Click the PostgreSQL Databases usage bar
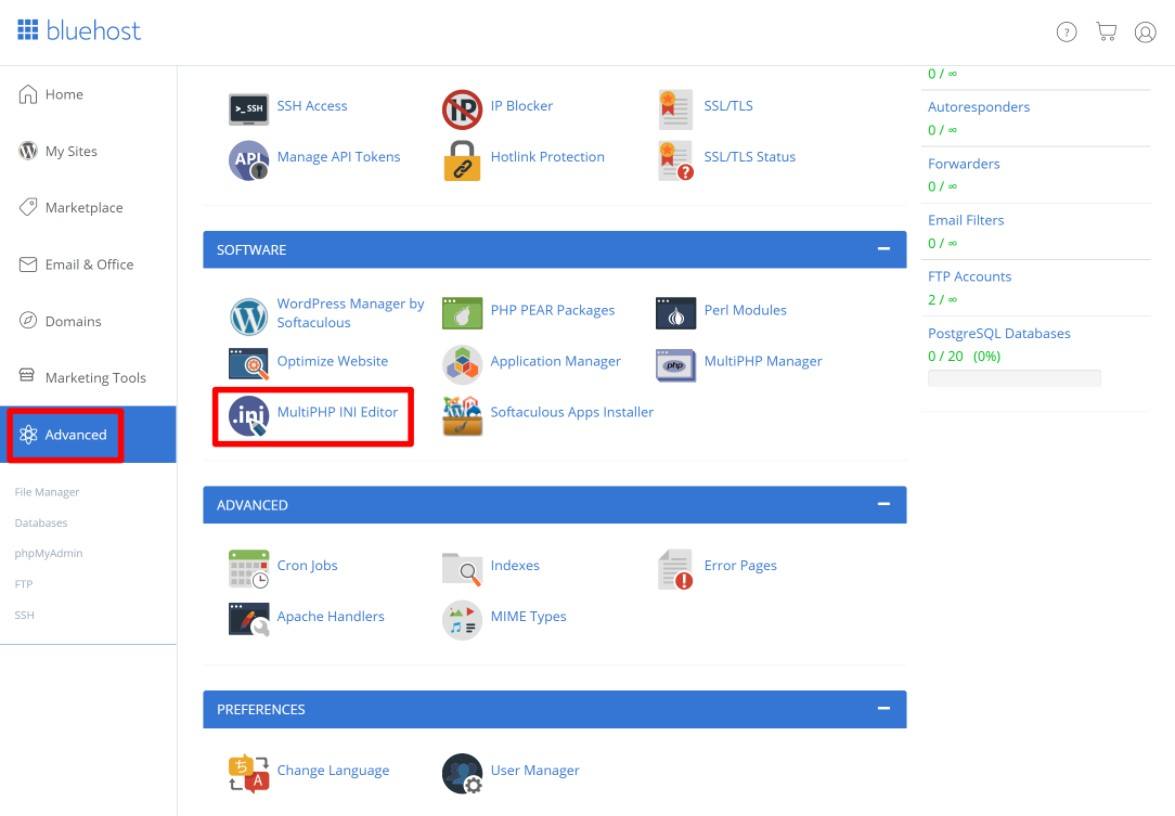This screenshot has width=1175, height=816. (1014, 378)
